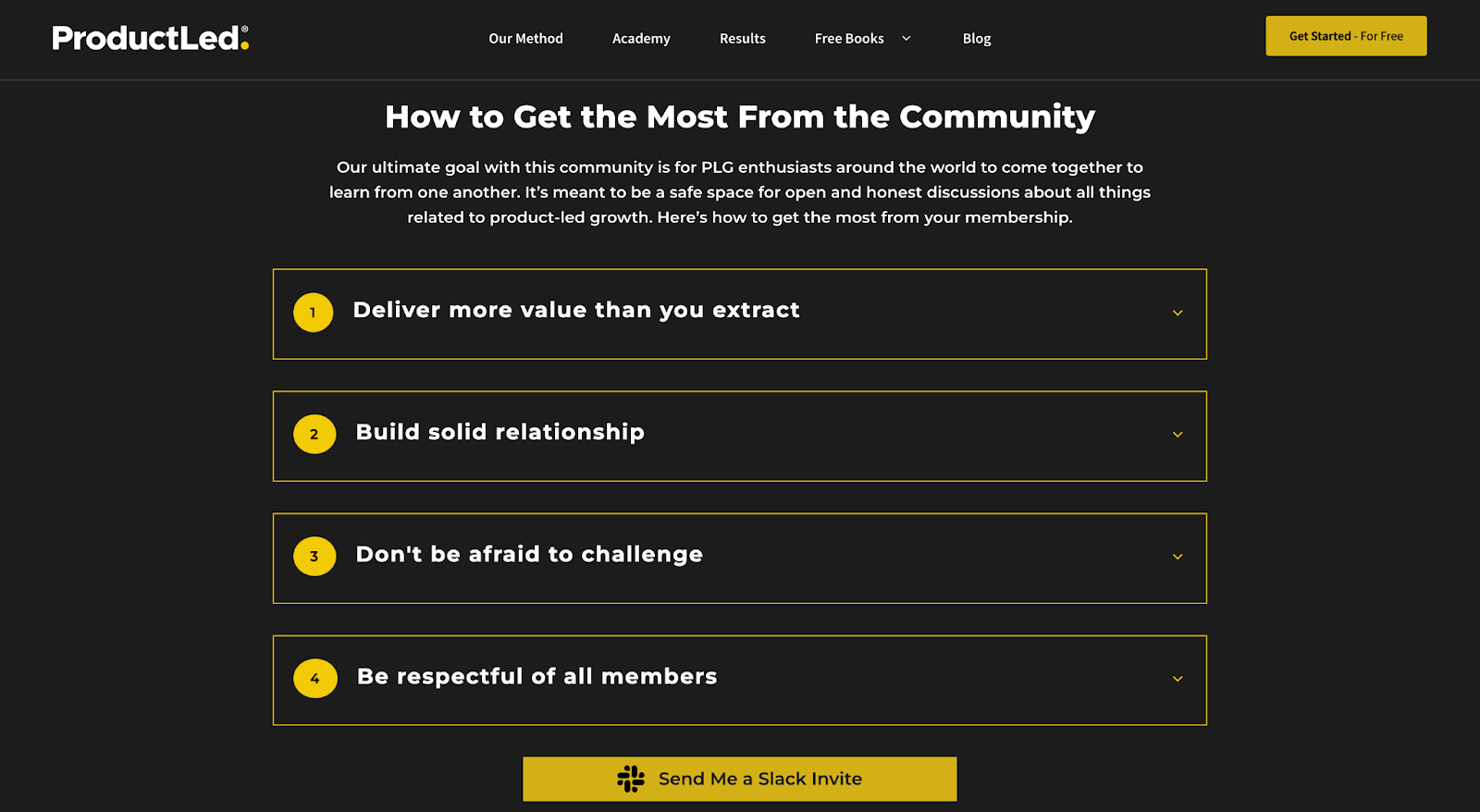Open the Free Books dropdown arrow

pyautogui.click(x=906, y=39)
